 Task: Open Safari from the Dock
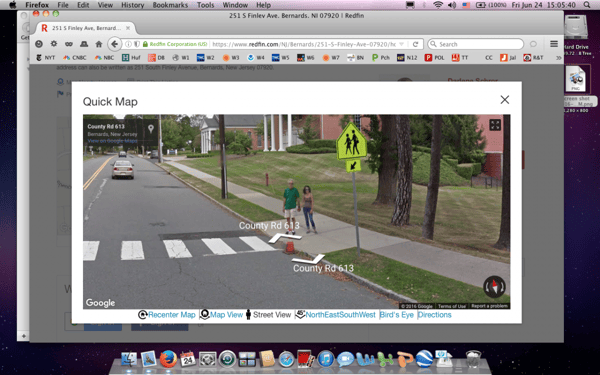pos(286,359)
